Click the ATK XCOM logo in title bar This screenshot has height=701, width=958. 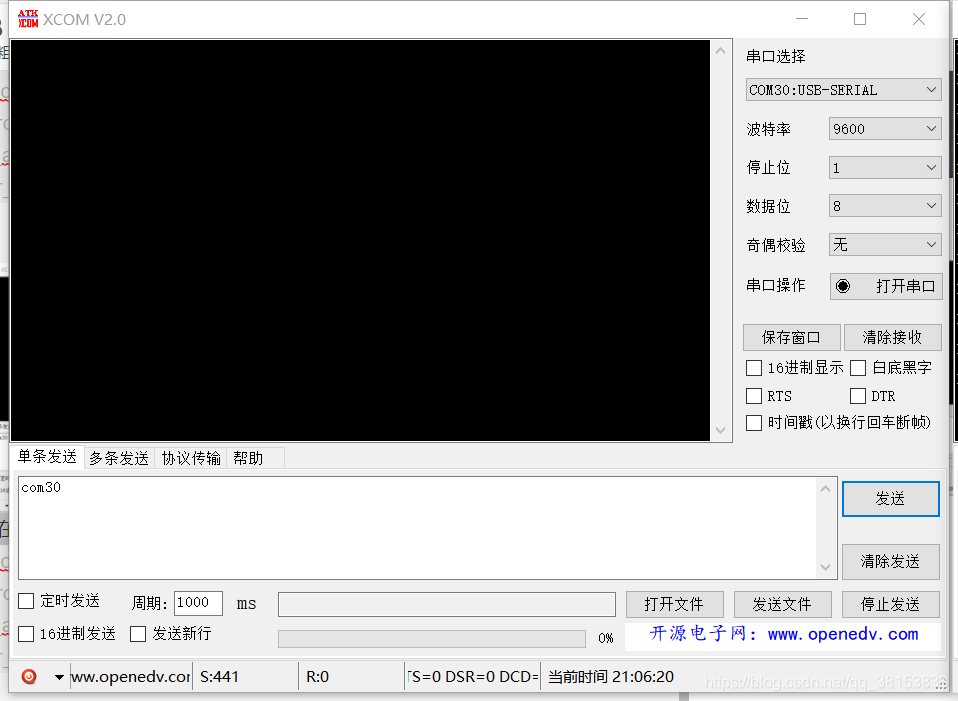pyautogui.click(x=28, y=19)
